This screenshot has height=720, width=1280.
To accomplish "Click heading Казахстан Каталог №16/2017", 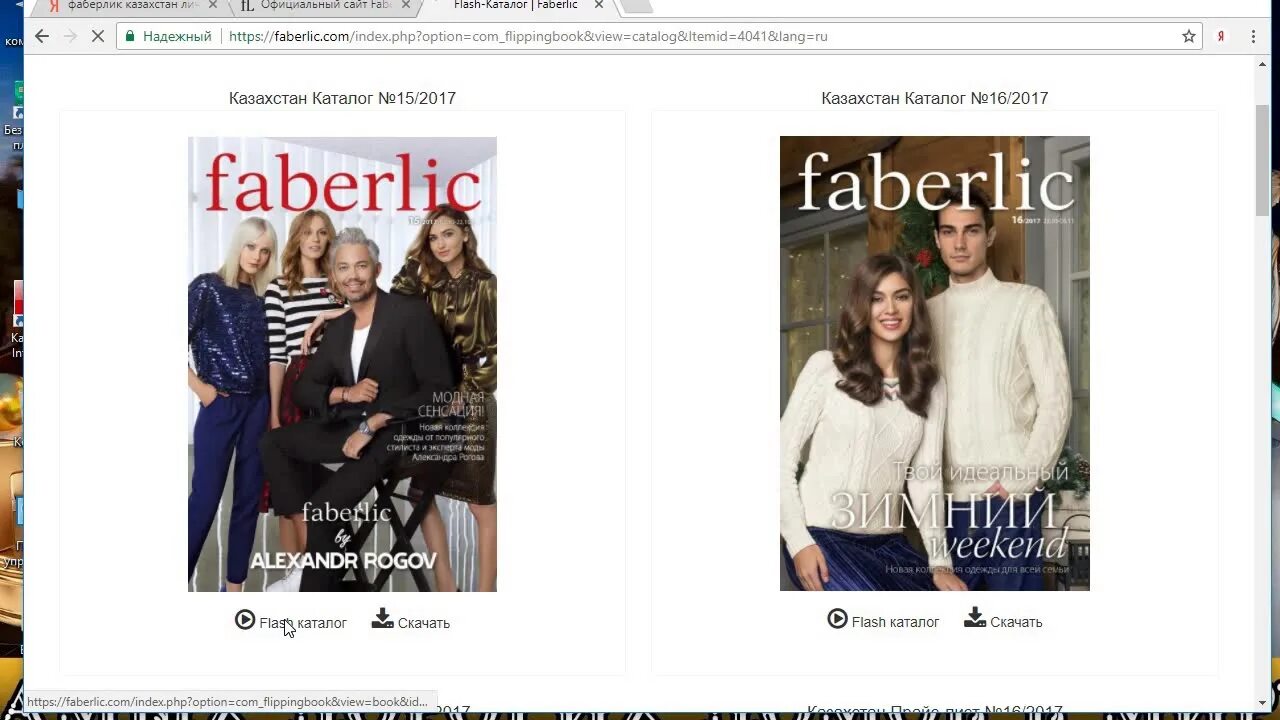I will [935, 98].
